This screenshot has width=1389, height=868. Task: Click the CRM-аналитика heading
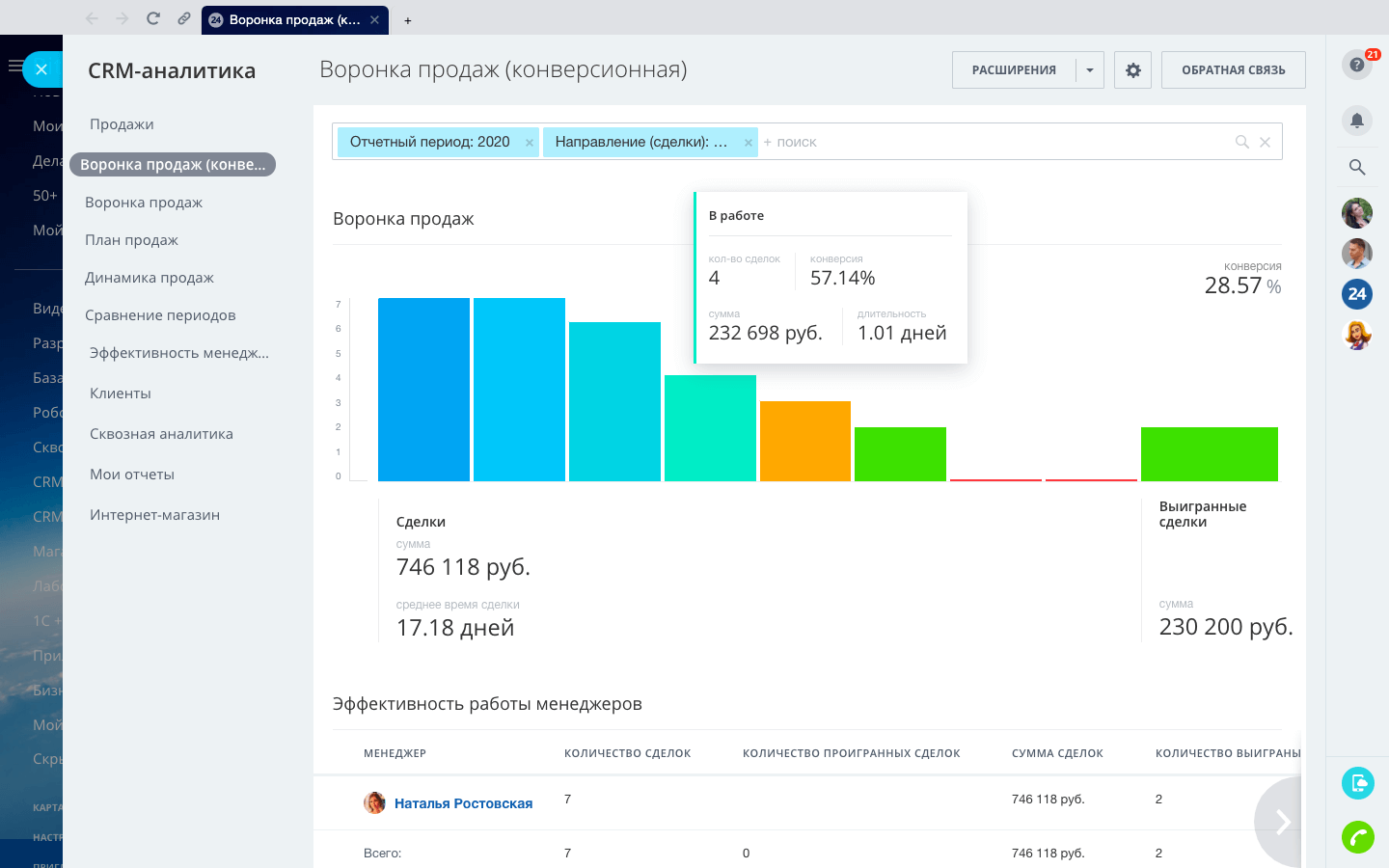click(172, 70)
